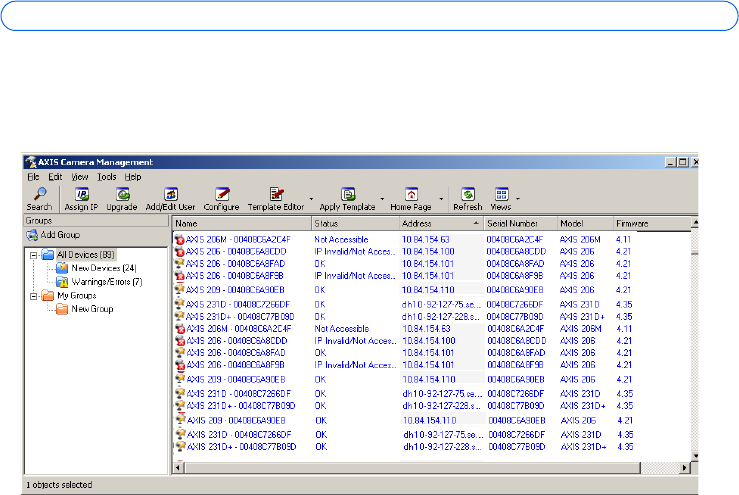The height and width of the screenshot is (495, 739).
Task: Select the All Devices (89) folder
Action: [x=78, y=255]
